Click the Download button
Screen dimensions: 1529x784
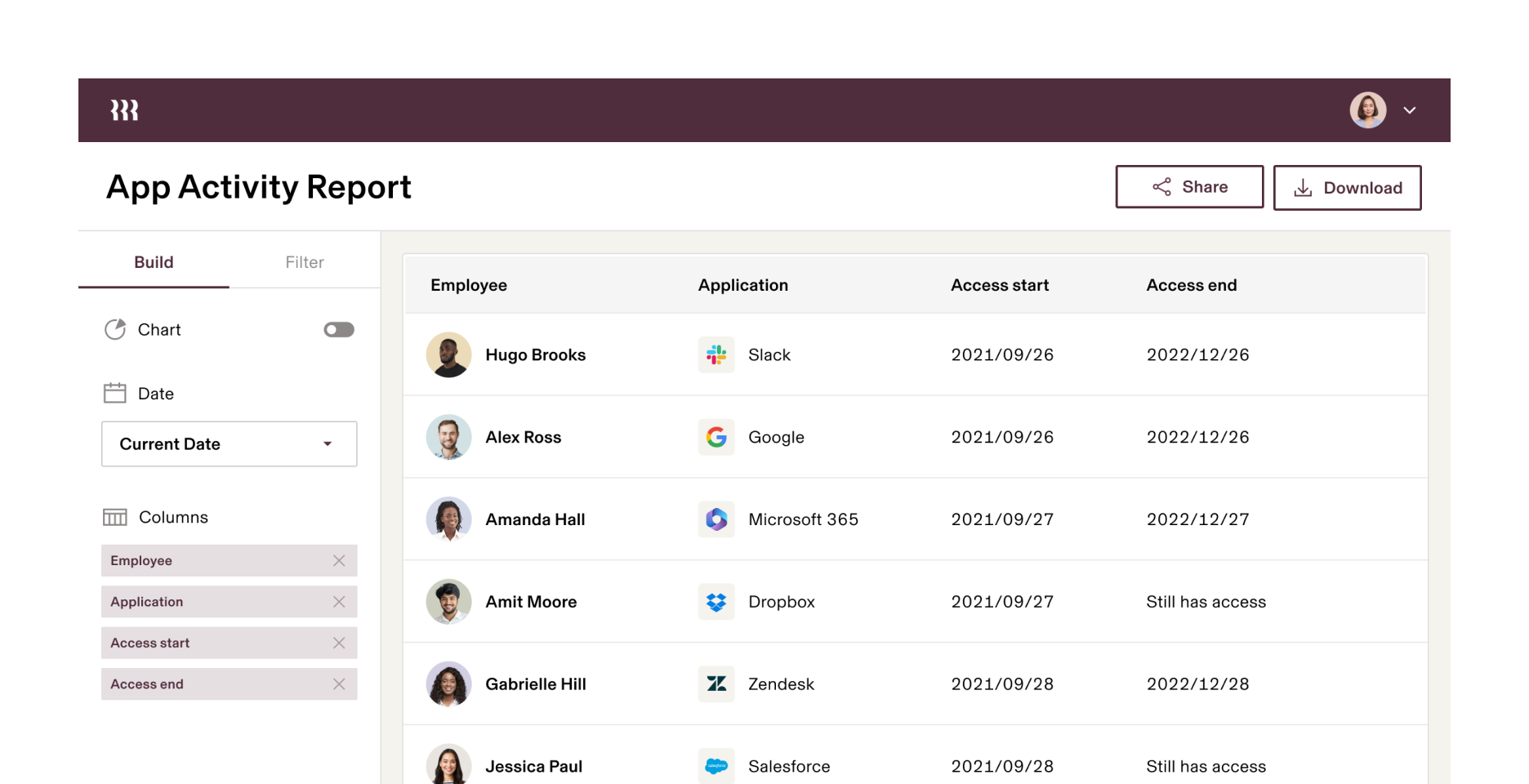point(1348,188)
